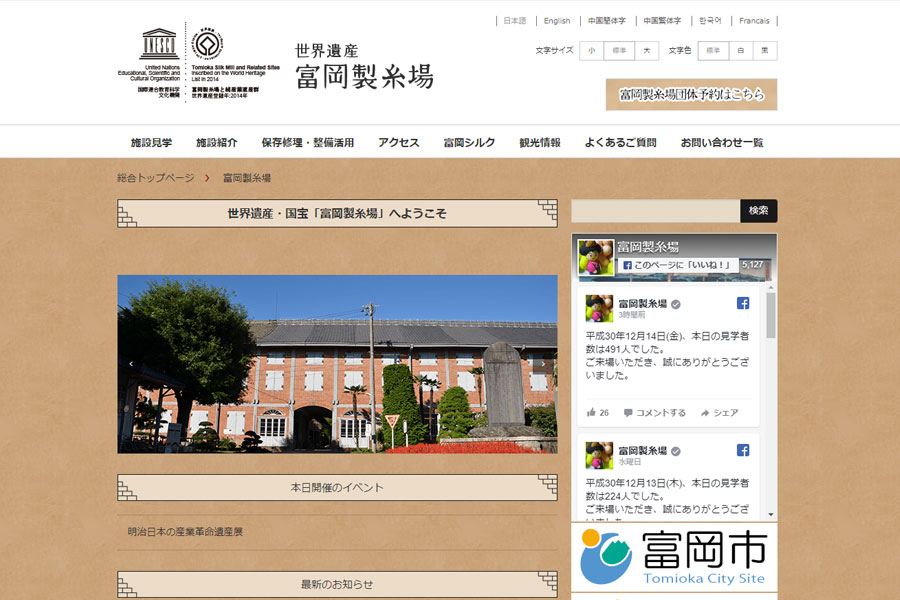This screenshot has width=900, height=600.
Task: Click the site search text field
Action: pos(655,211)
